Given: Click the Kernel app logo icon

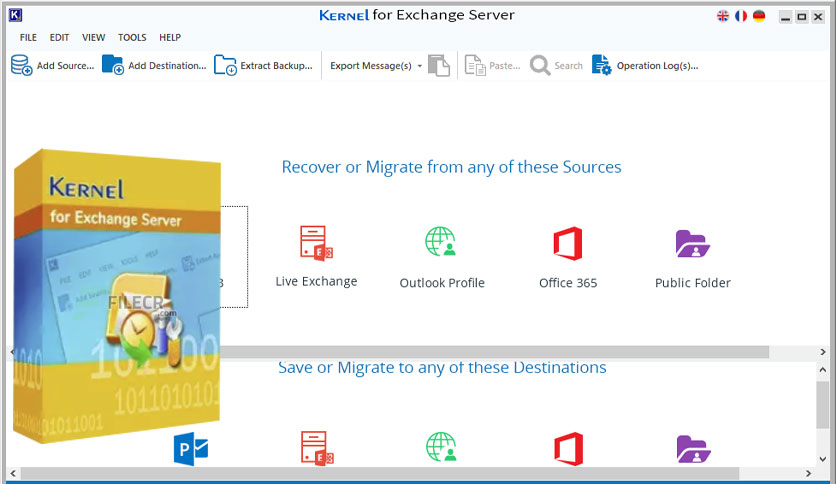Looking at the screenshot, I should 15,15.
